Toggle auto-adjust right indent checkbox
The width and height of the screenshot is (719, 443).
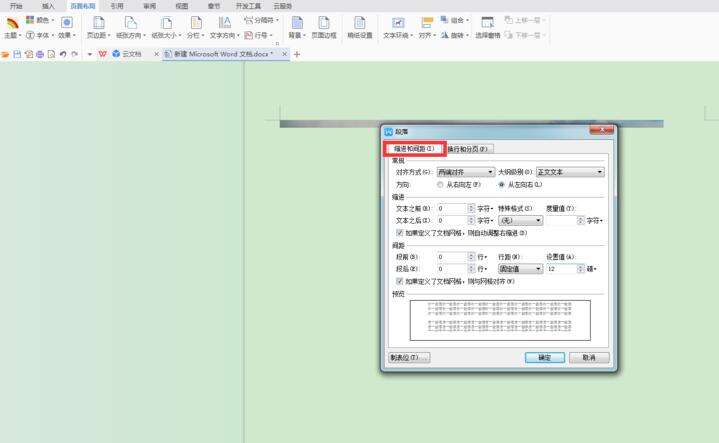click(399, 233)
